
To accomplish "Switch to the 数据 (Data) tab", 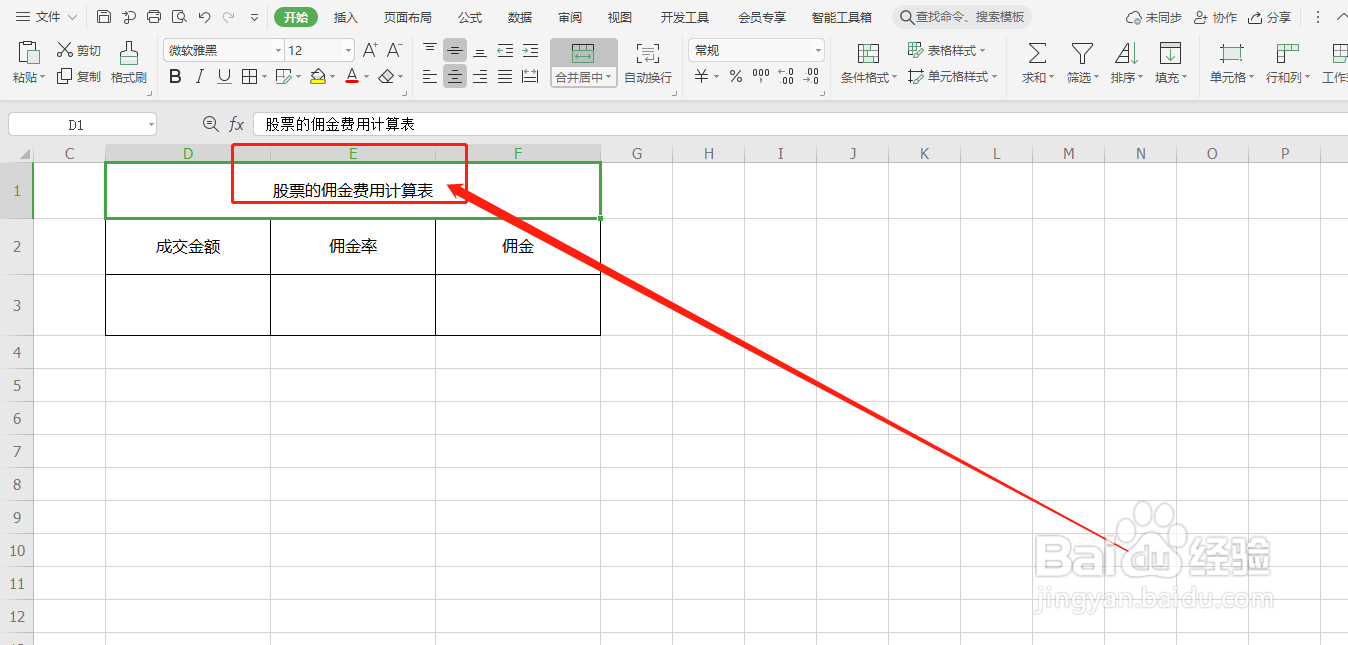I will click(x=520, y=17).
